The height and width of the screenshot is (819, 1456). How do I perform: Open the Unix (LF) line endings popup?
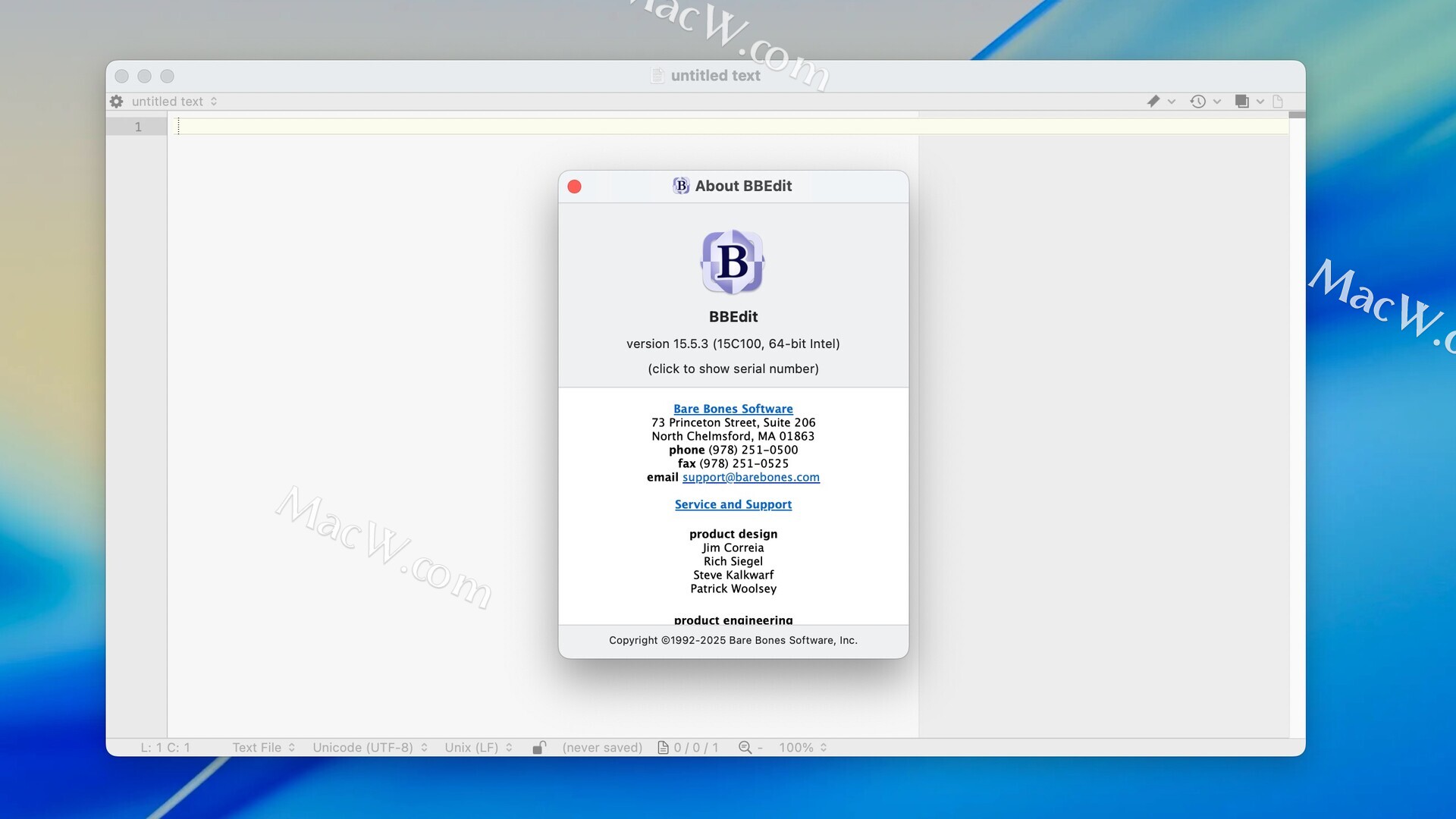click(x=479, y=748)
